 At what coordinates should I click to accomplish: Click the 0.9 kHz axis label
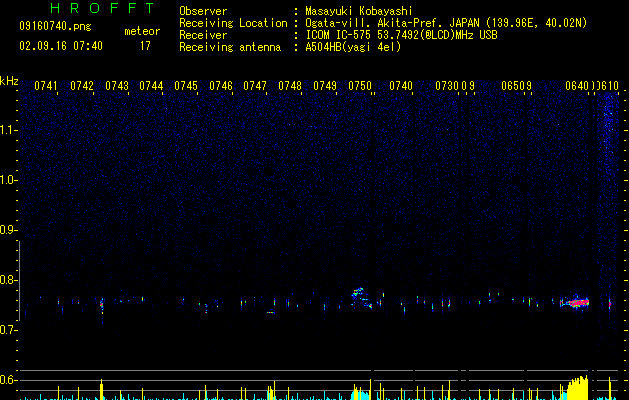[9, 230]
